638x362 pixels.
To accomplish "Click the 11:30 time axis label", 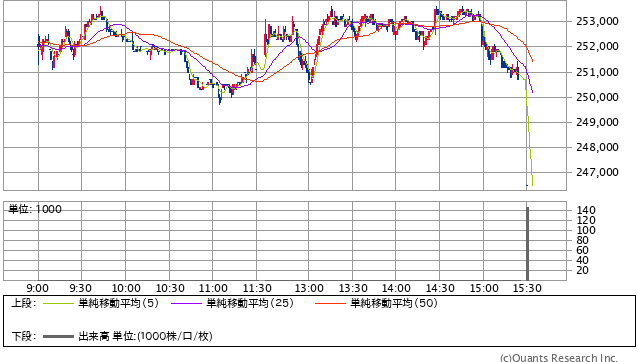I will (257, 288).
